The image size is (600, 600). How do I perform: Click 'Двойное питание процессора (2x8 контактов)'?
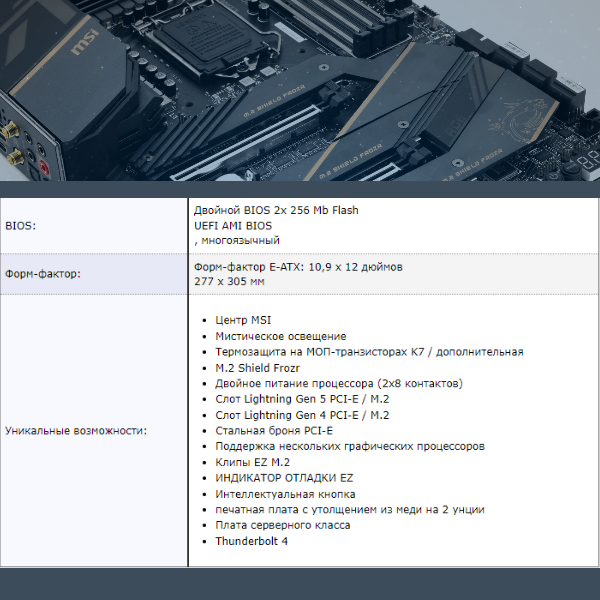[x=339, y=383]
